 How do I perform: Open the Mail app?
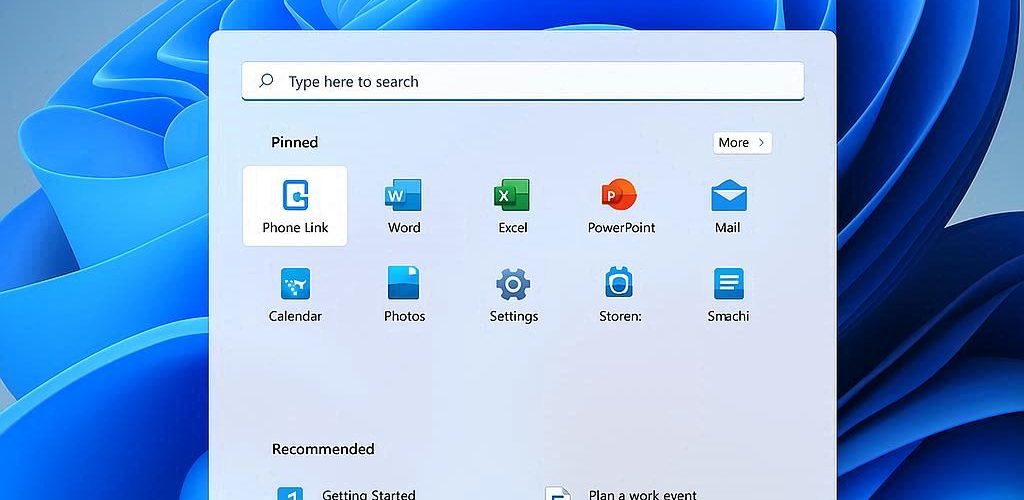[728, 206]
